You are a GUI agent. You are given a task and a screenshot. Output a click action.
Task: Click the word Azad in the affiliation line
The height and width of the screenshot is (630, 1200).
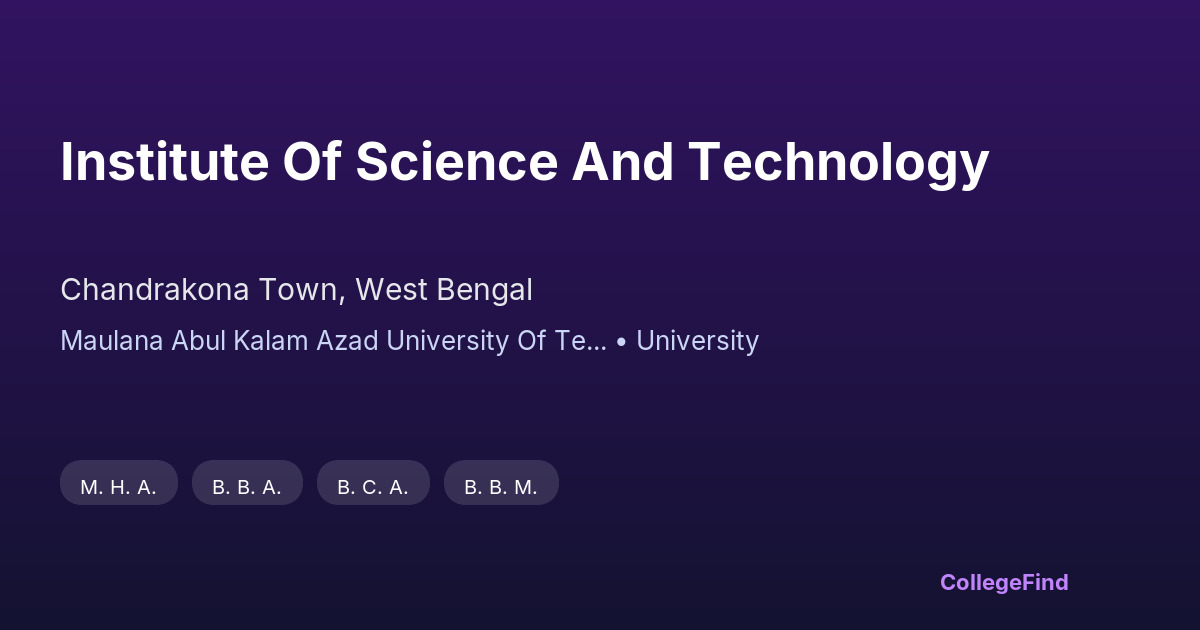coord(347,341)
